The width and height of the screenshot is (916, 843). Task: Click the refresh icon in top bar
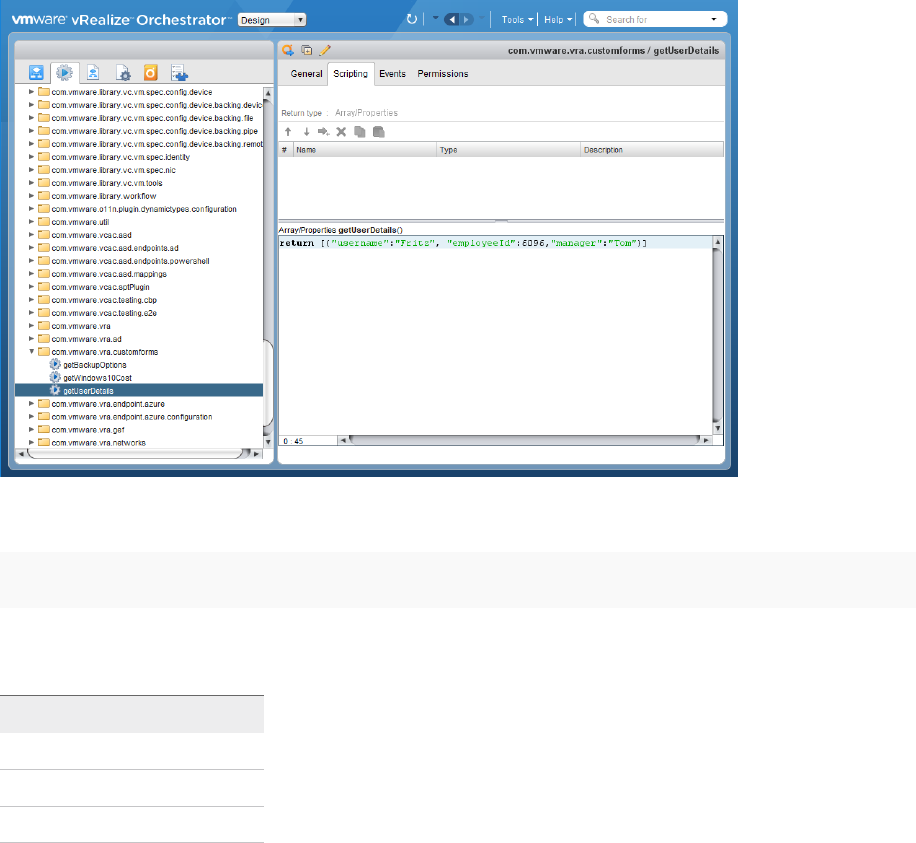[412, 19]
